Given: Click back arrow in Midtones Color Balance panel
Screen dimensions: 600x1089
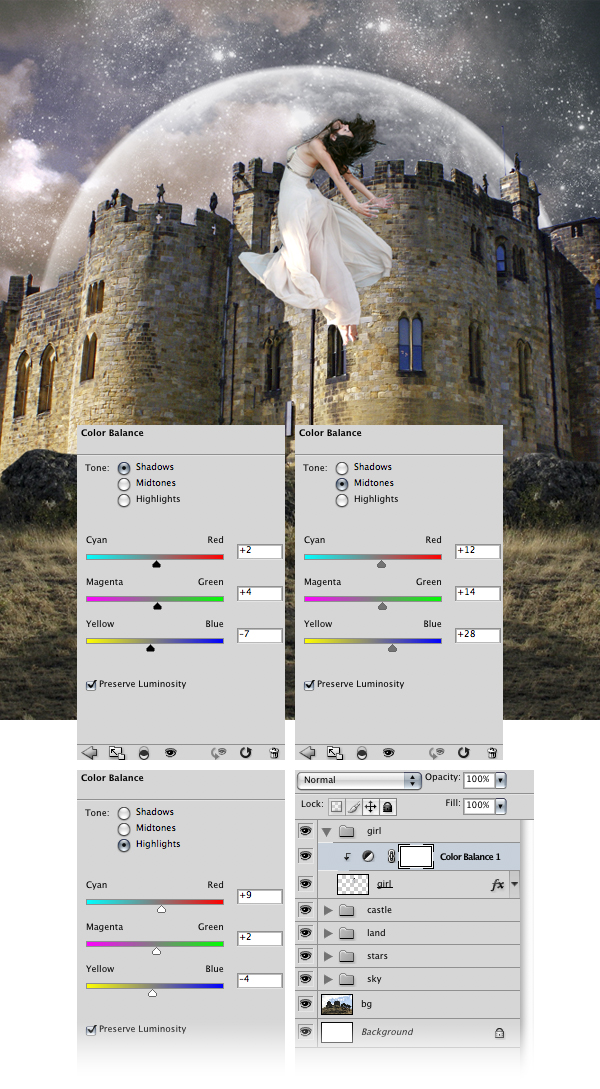Looking at the screenshot, I should point(308,752).
